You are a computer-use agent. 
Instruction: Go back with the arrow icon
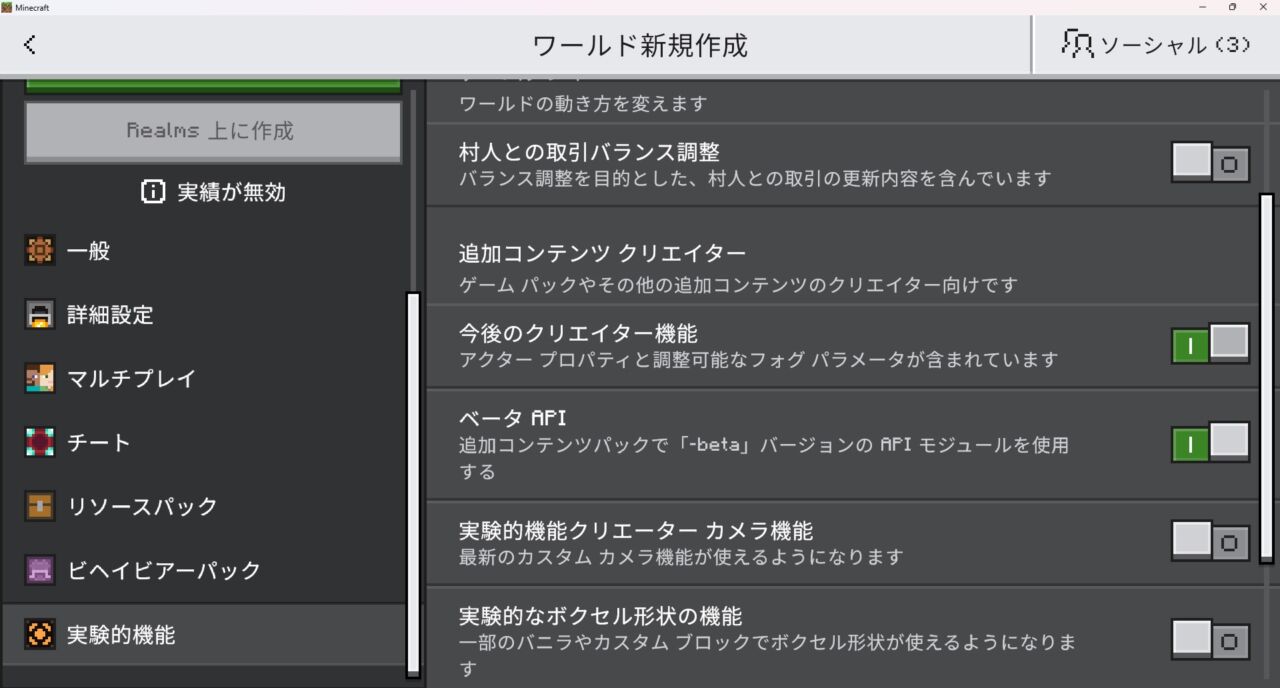point(30,44)
